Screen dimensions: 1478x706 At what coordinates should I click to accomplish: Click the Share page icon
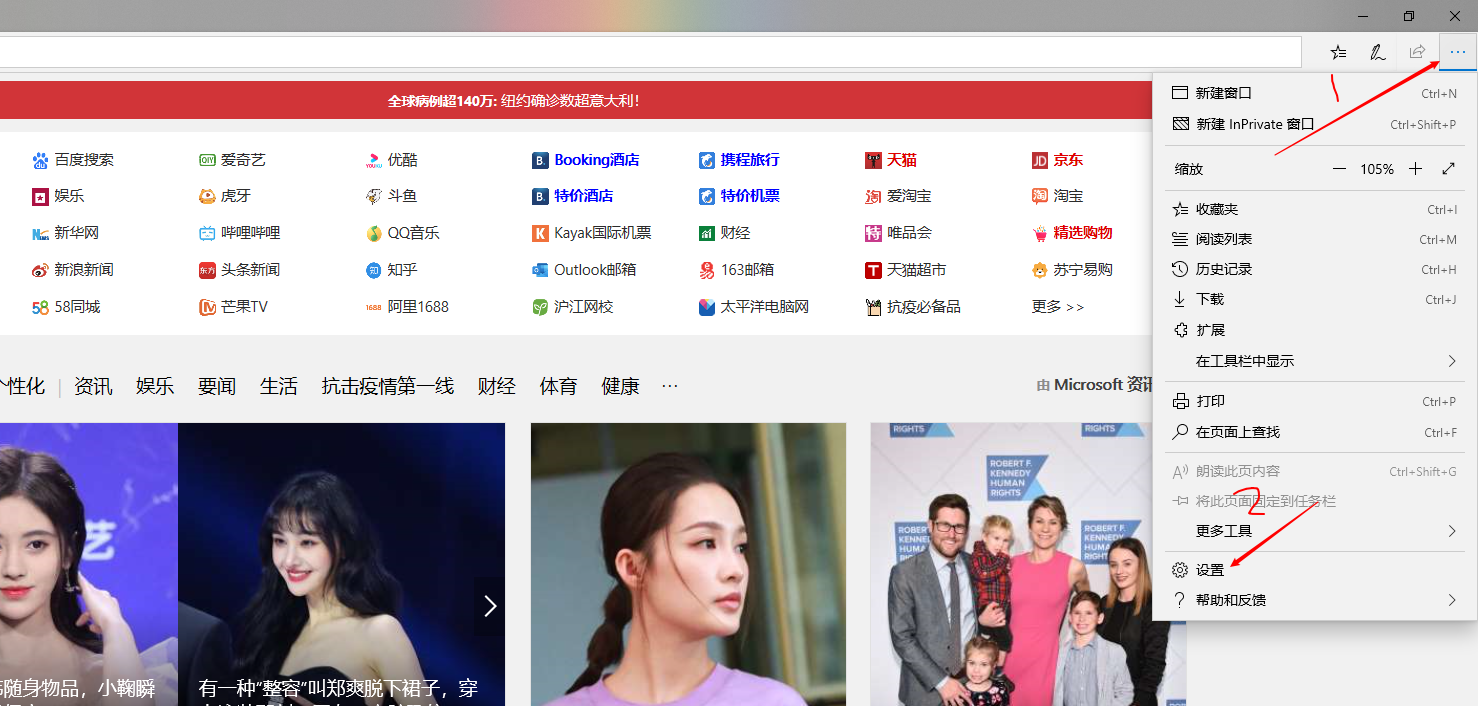(x=1417, y=52)
